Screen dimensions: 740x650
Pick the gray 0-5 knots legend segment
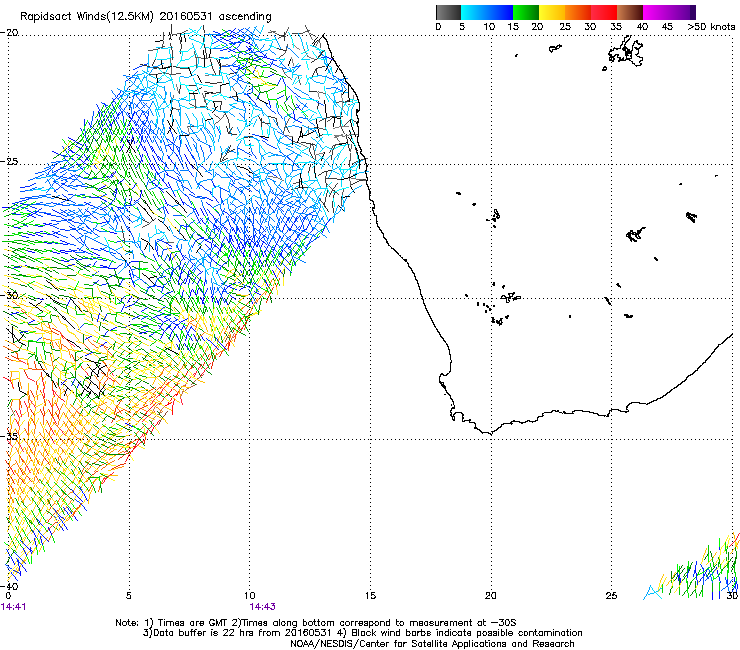point(448,12)
